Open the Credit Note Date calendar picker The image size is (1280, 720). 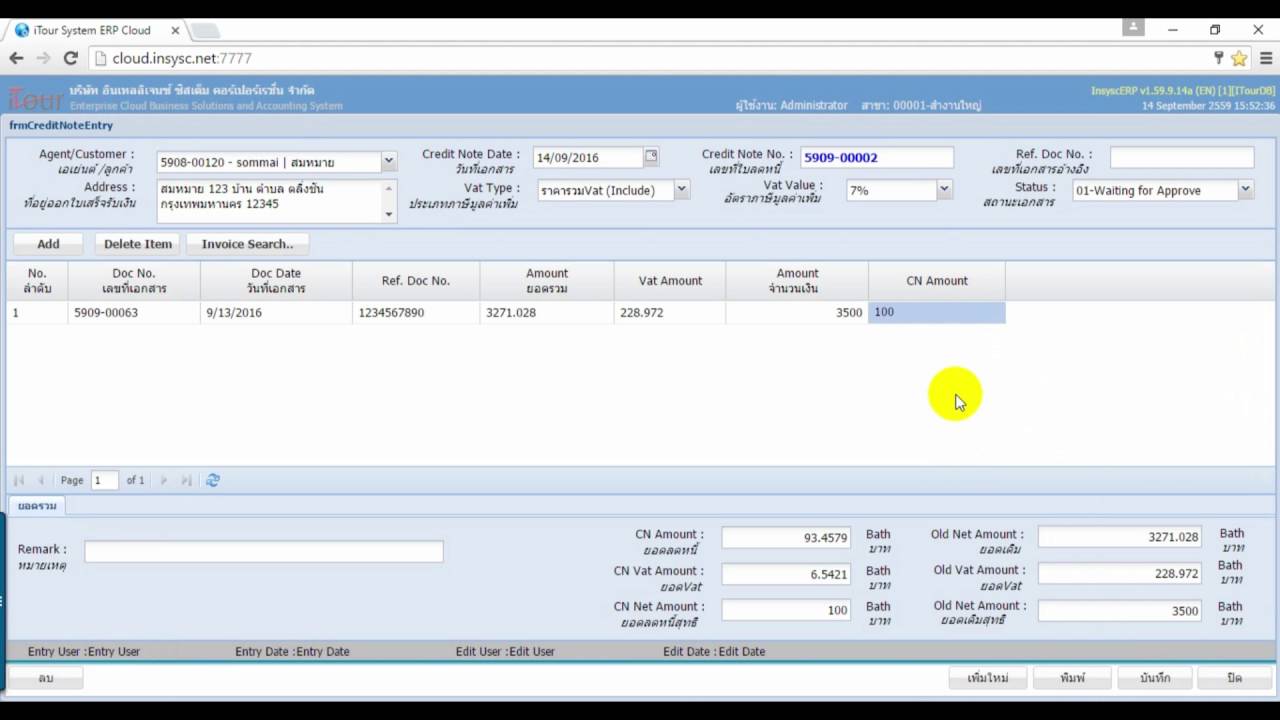651,157
